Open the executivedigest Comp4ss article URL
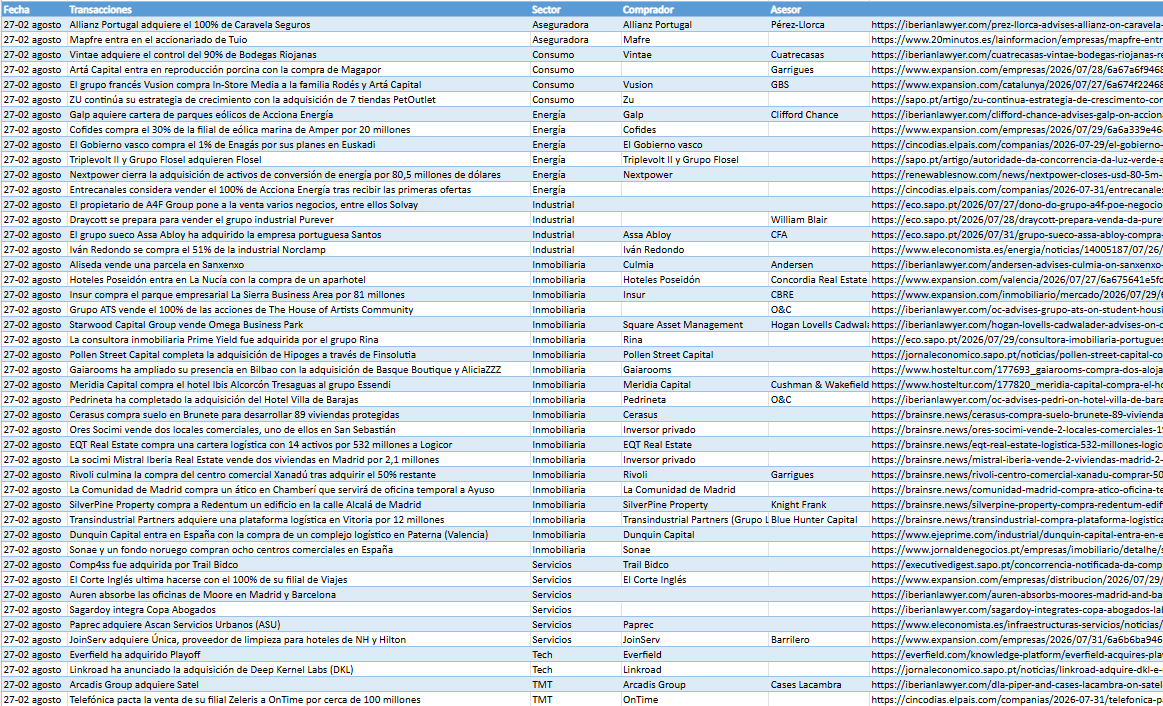 [1016, 565]
